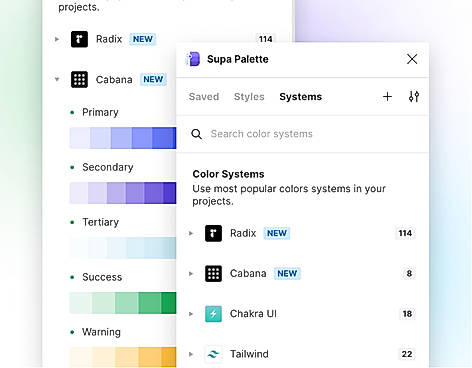Click the Chakra UI lightning icon
This screenshot has height=368, width=472.
(x=213, y=314)
